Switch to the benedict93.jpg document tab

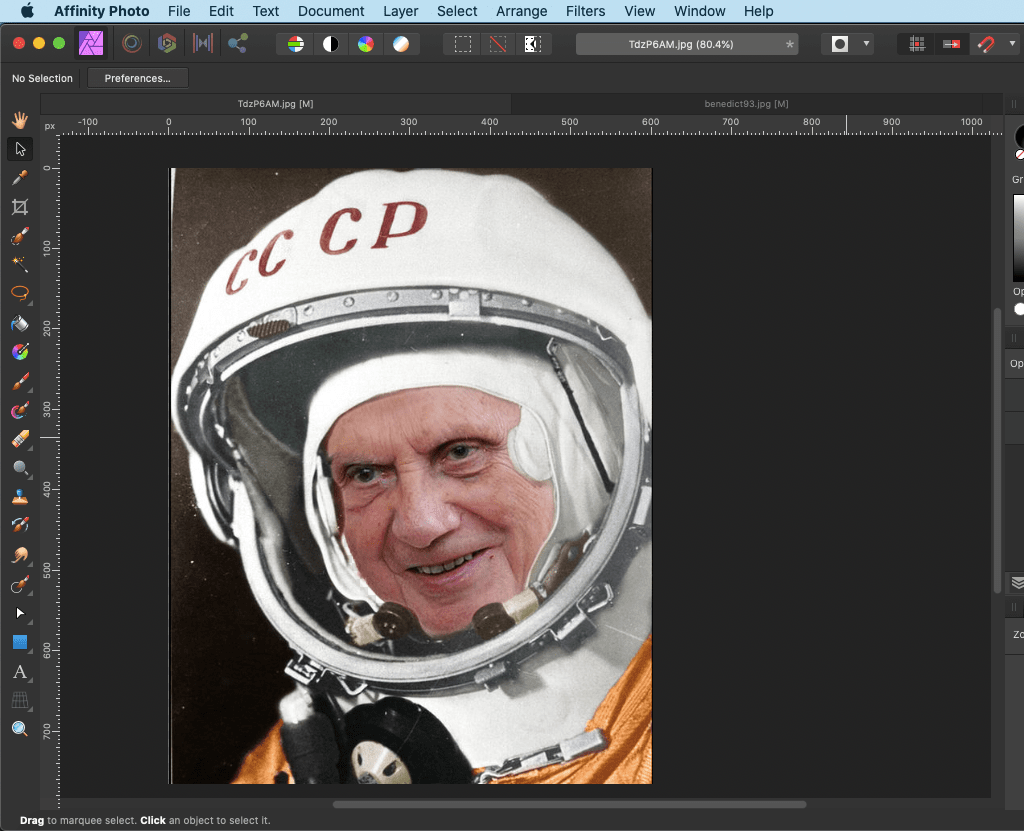pyautogui.click(x=745, y=104)
